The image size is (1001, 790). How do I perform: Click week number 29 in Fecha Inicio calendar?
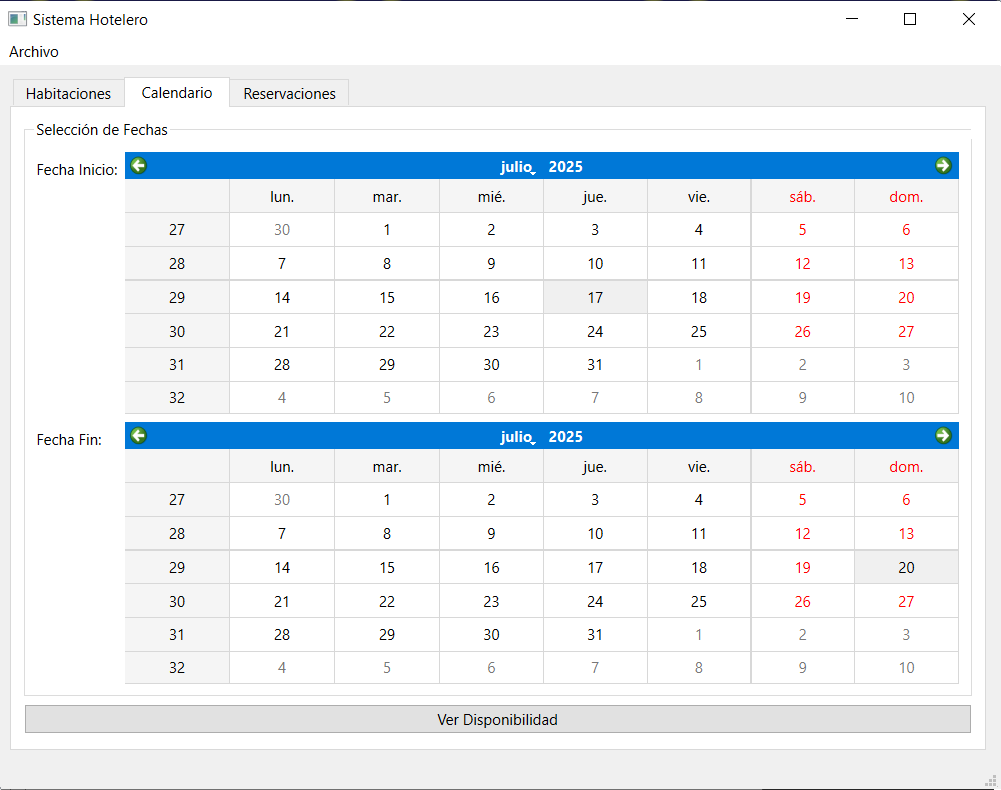tap(177, 298)
